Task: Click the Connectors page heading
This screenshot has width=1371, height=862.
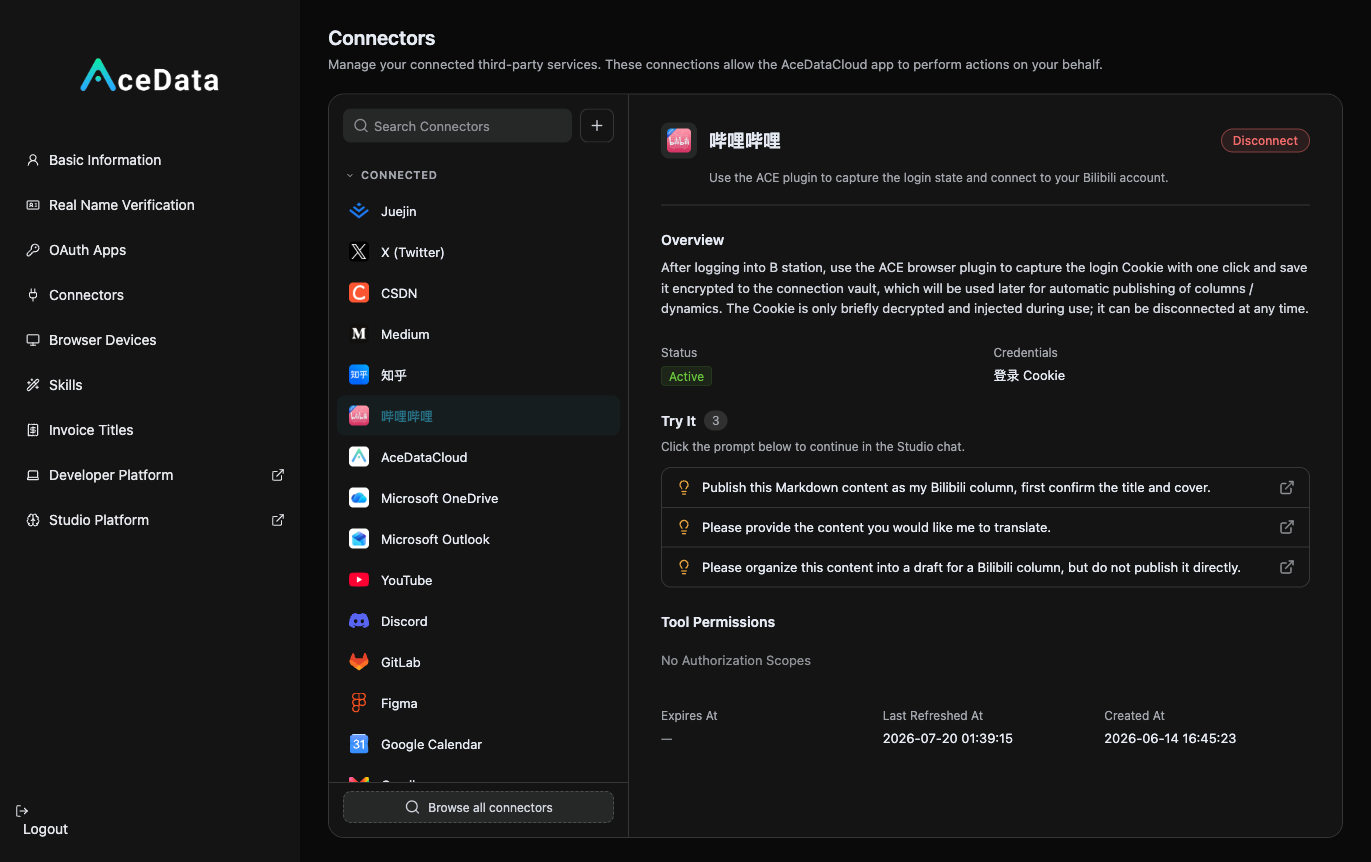Action: 382,38
